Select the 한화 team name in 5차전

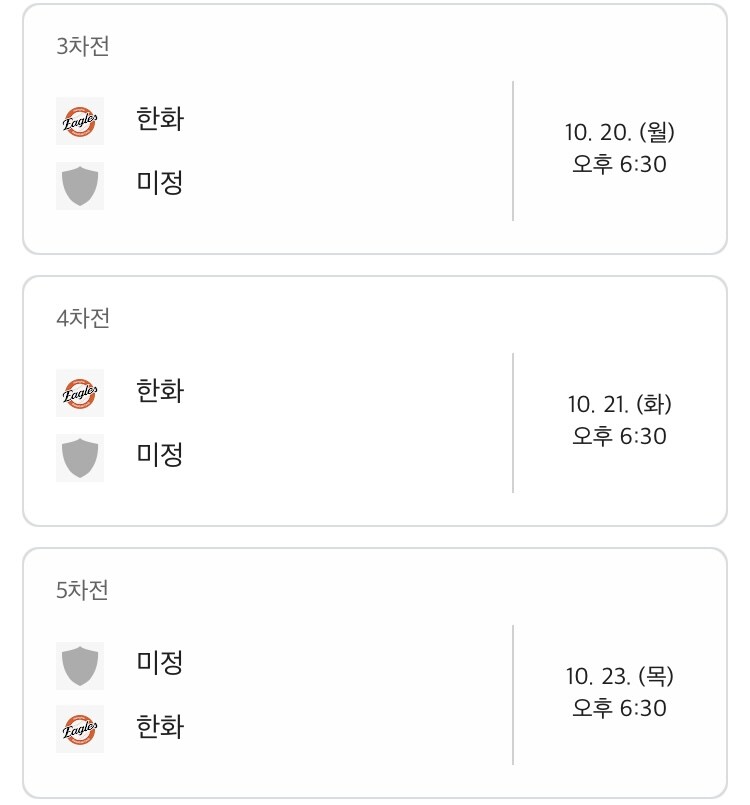tap(160, 727)
